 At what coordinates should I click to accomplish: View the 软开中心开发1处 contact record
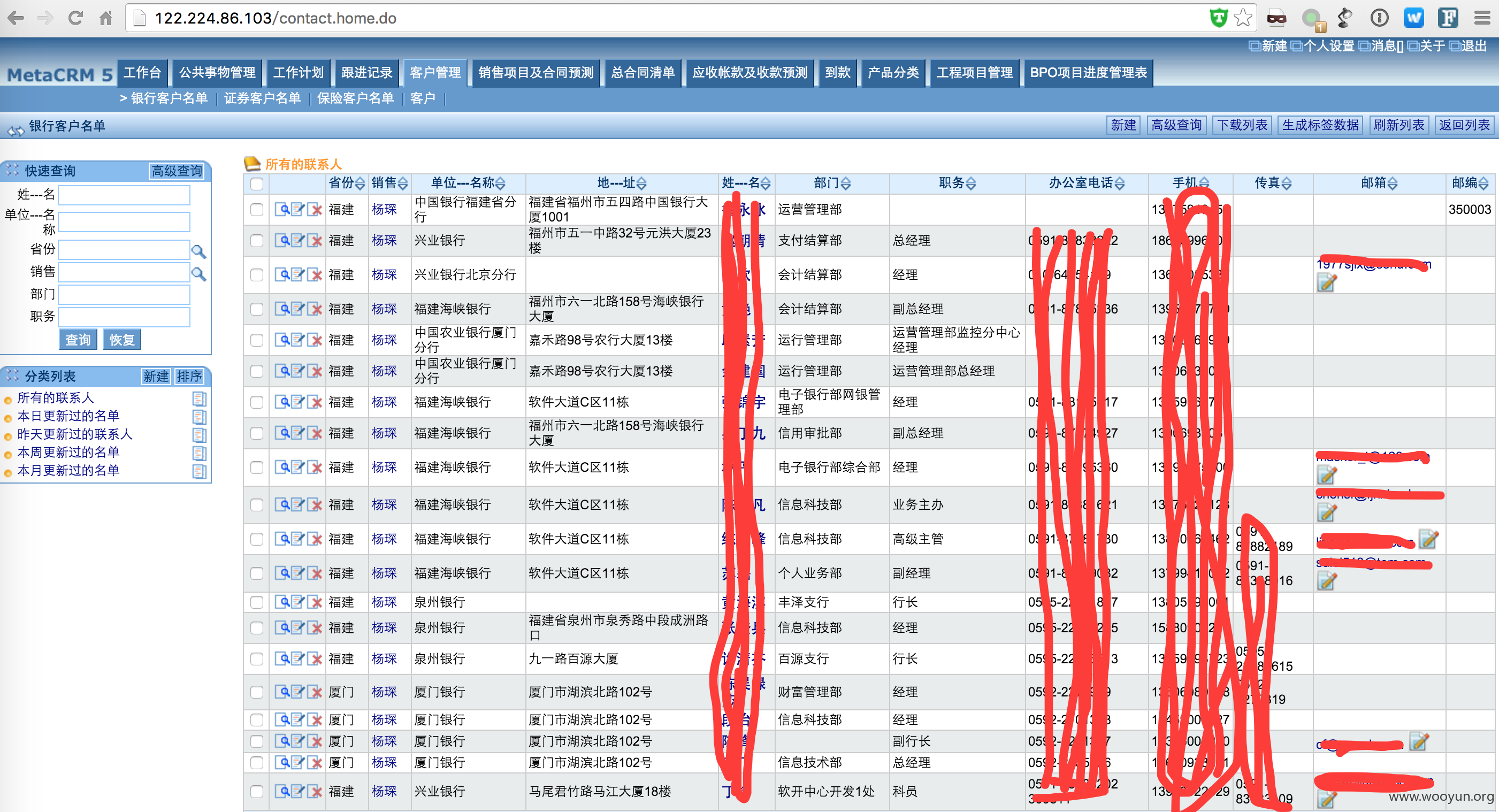[282, 791]
